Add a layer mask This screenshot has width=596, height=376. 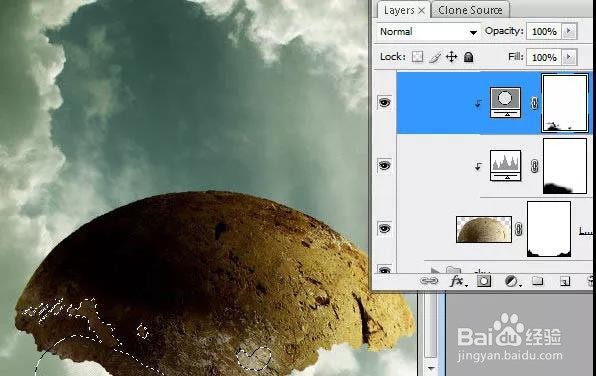(484, 281)
